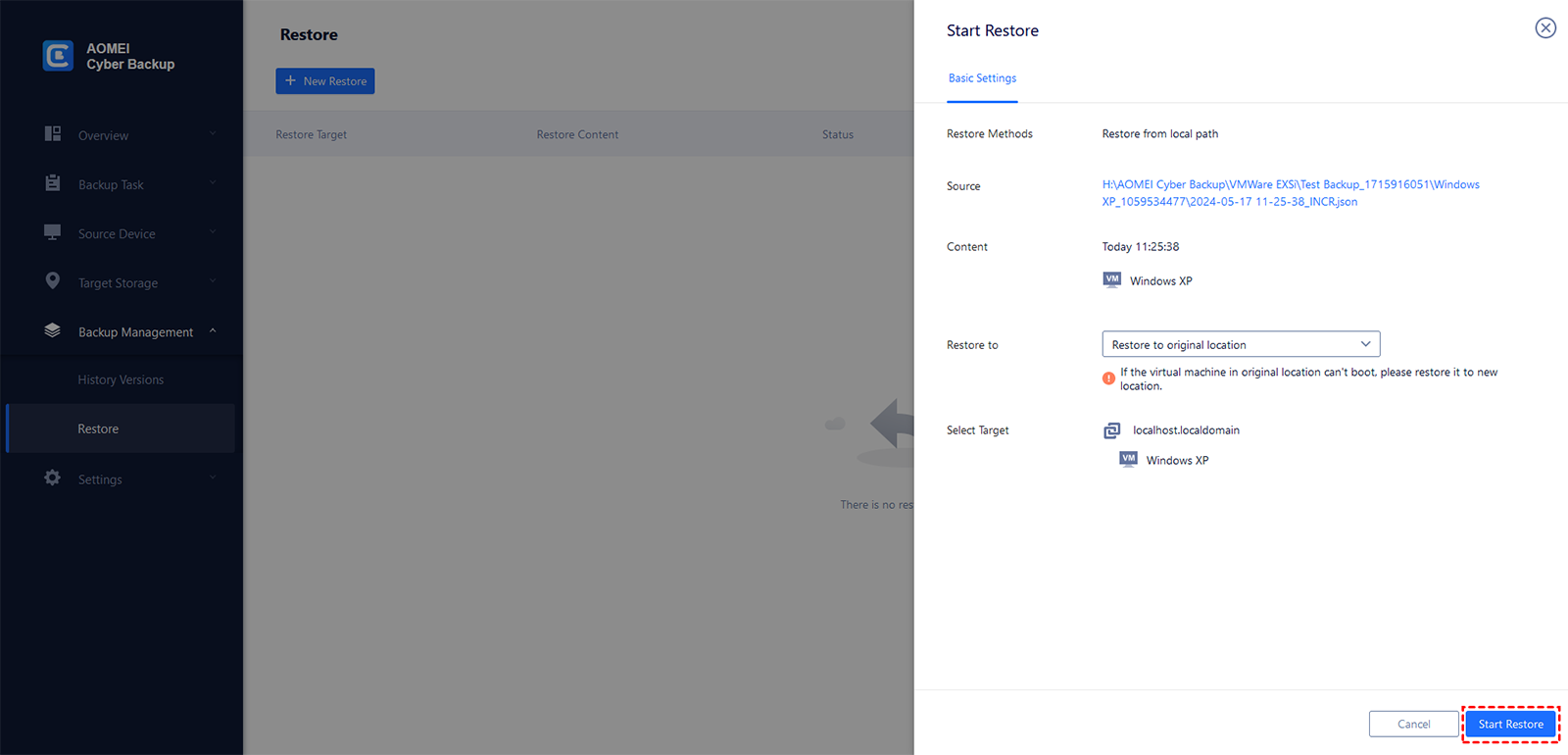Click the AOMEI Cyber Backup logo icon

point(58,56)
